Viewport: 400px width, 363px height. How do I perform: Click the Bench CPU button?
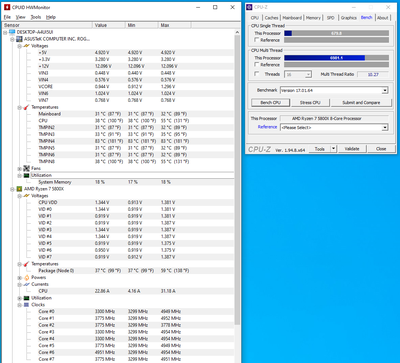(x=270, y=103)
